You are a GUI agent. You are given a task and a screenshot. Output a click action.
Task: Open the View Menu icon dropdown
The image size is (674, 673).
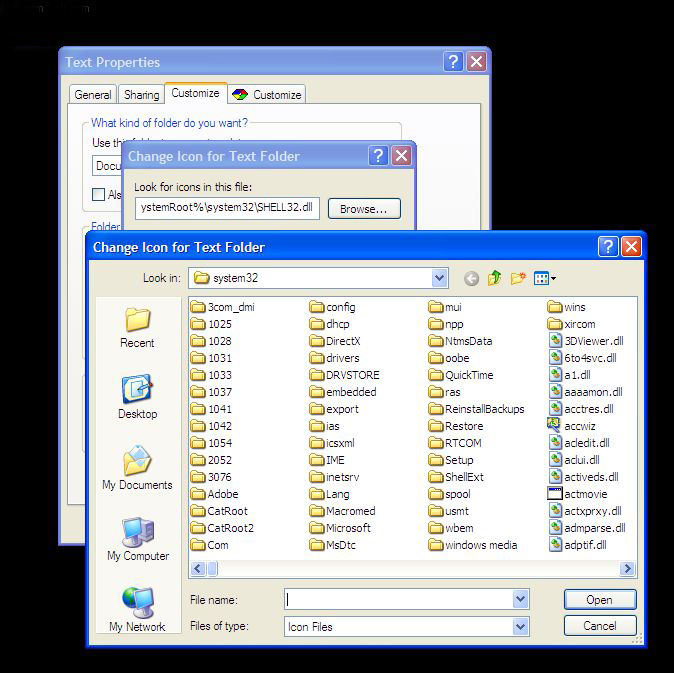point(545,278)
